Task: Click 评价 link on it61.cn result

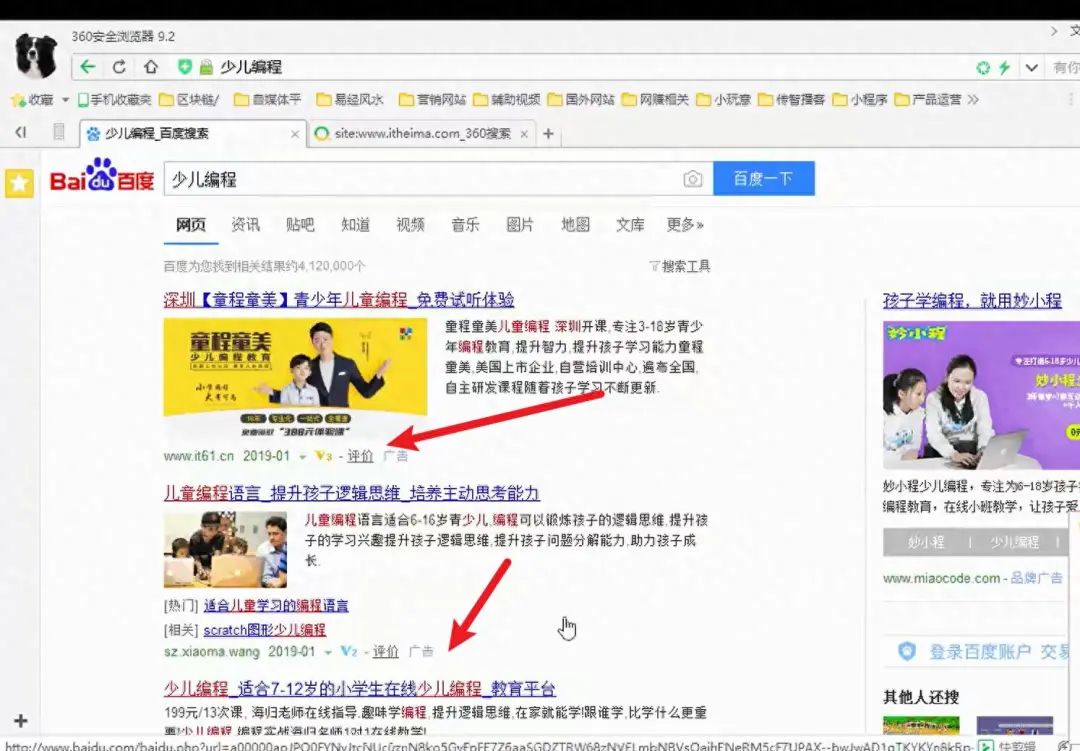Action: [x=360, y=455]
